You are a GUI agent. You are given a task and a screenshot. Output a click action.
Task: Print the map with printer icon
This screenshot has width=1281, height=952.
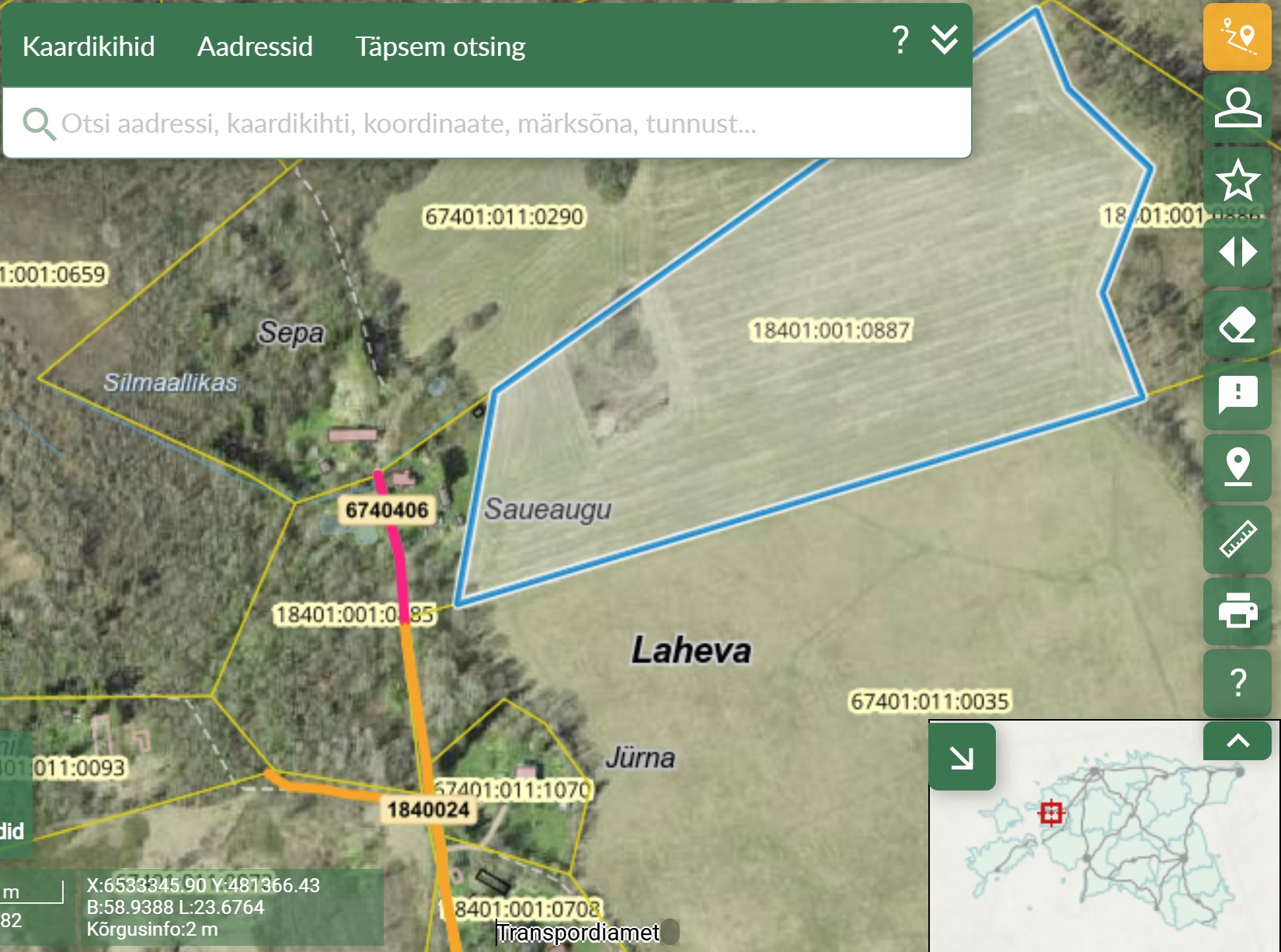(x=1237, y=610)
